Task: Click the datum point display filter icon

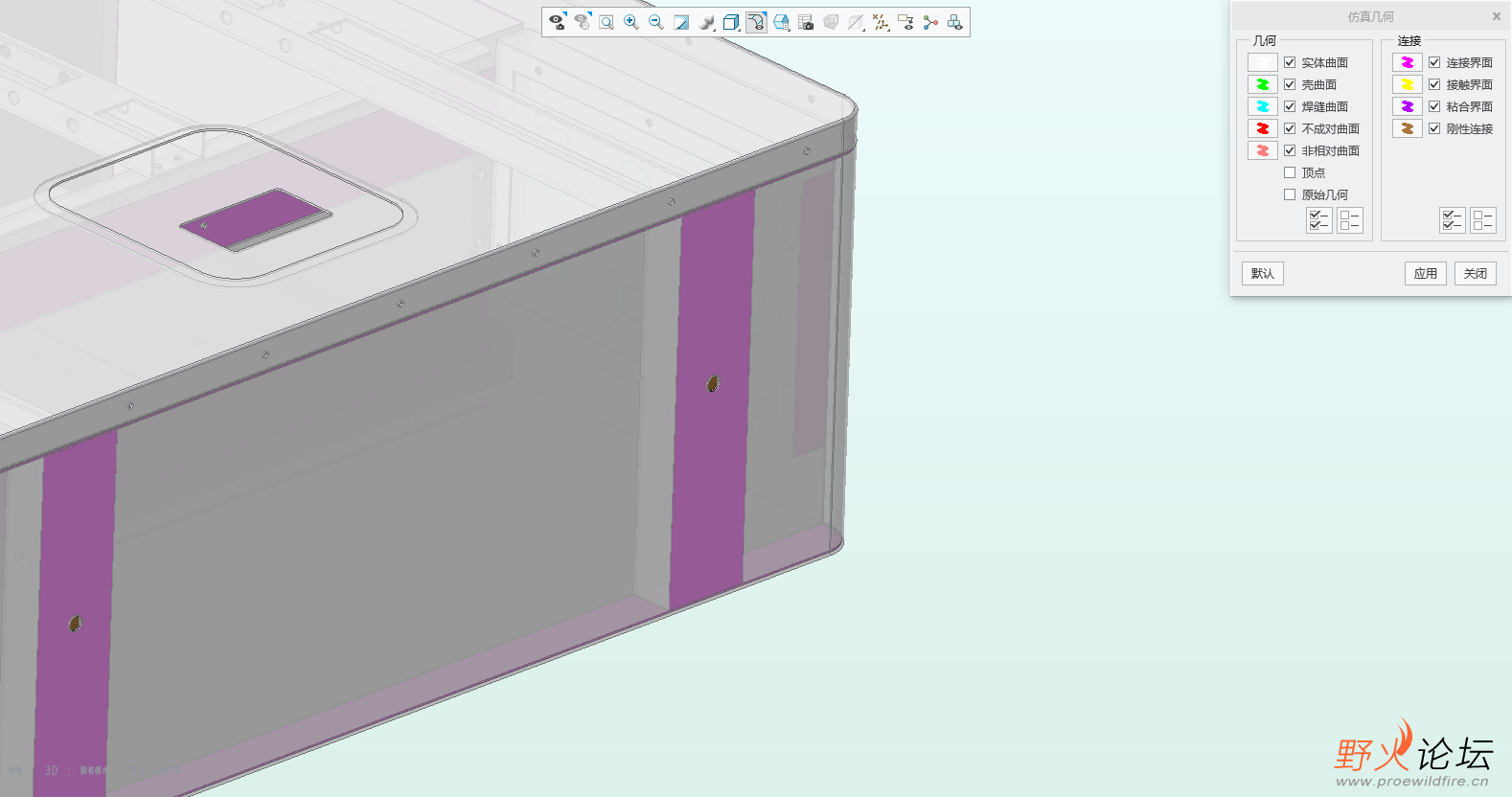Action: point(881,22)
